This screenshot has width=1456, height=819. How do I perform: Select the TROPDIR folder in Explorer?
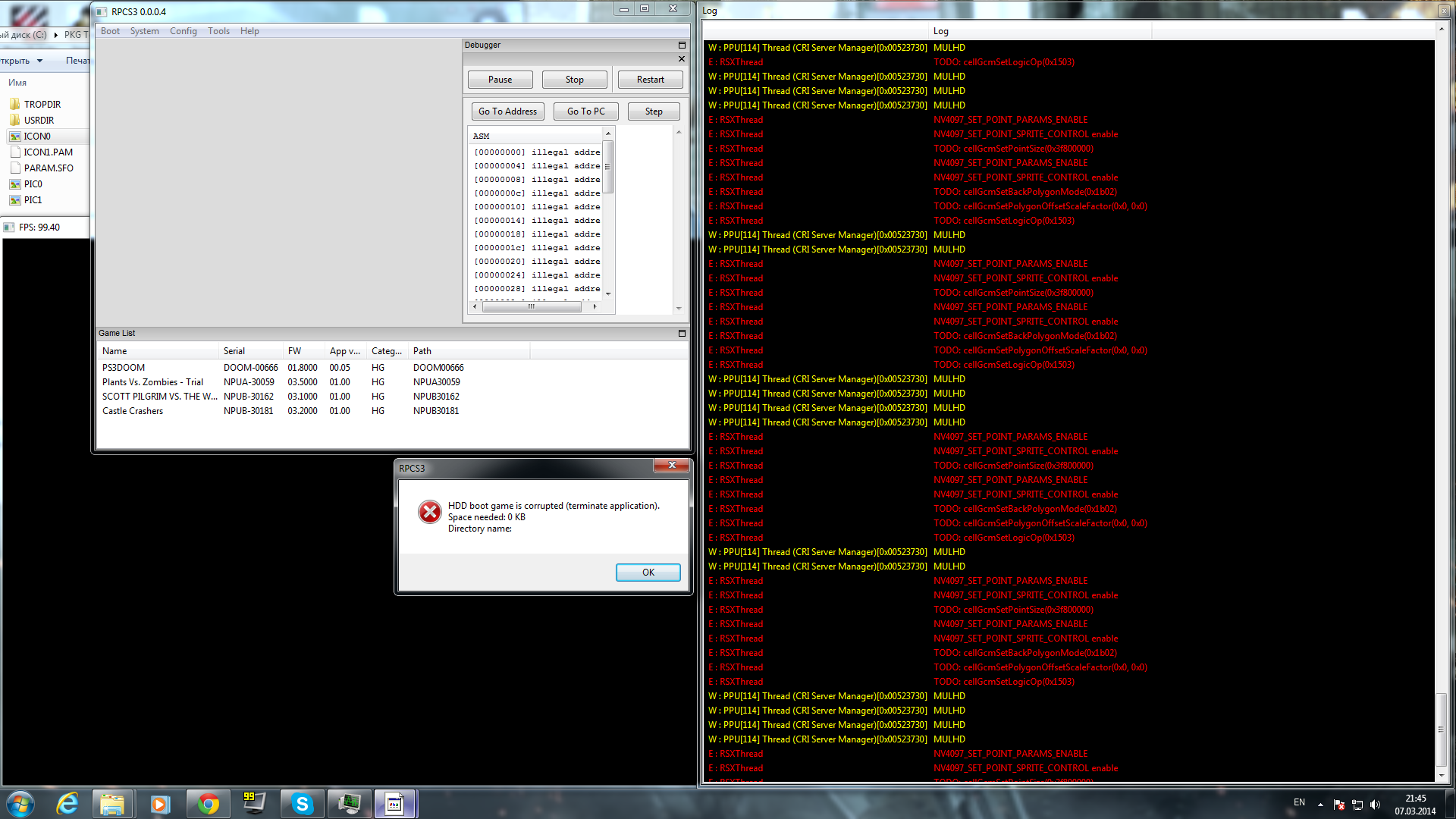coord(42,105)
